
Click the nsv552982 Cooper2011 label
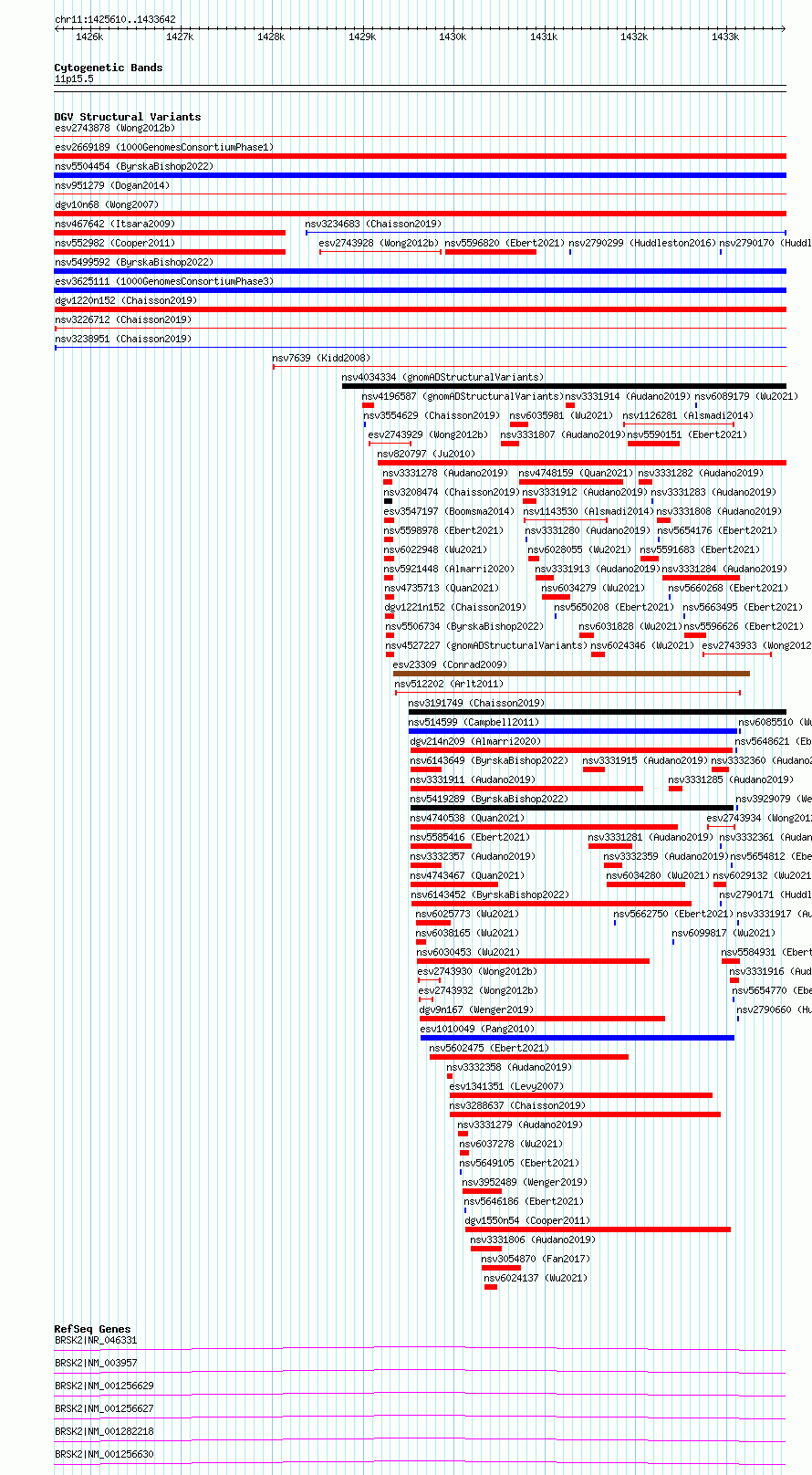point(115,243)
